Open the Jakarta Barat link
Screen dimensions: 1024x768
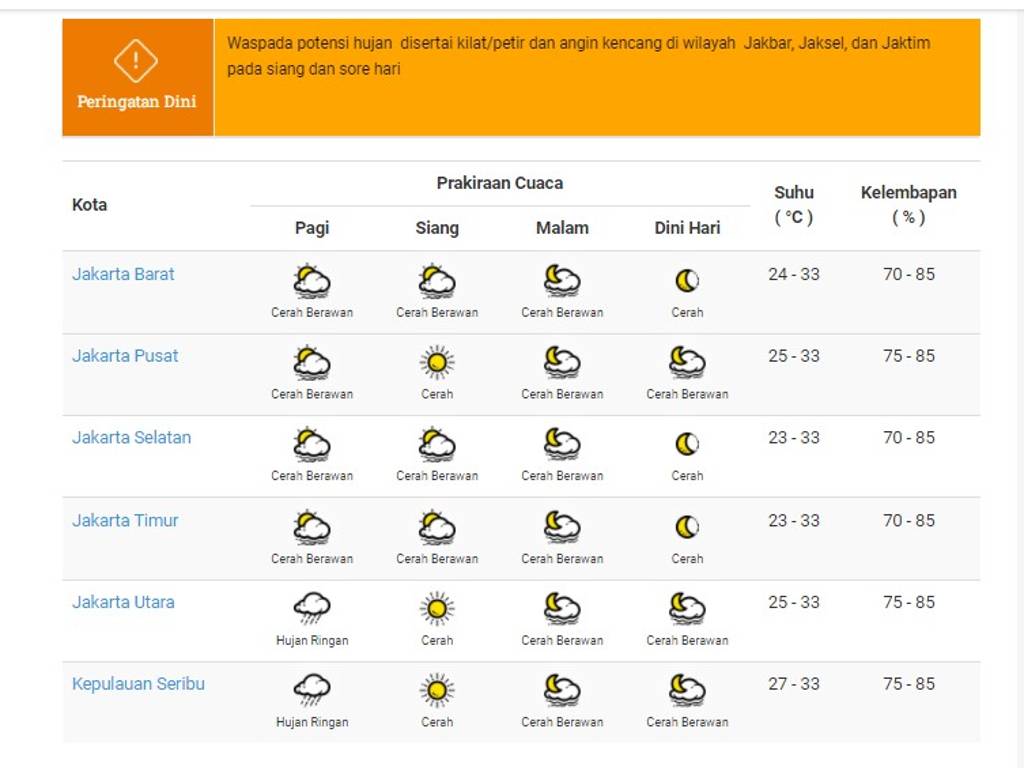click(x=123, y=274)
